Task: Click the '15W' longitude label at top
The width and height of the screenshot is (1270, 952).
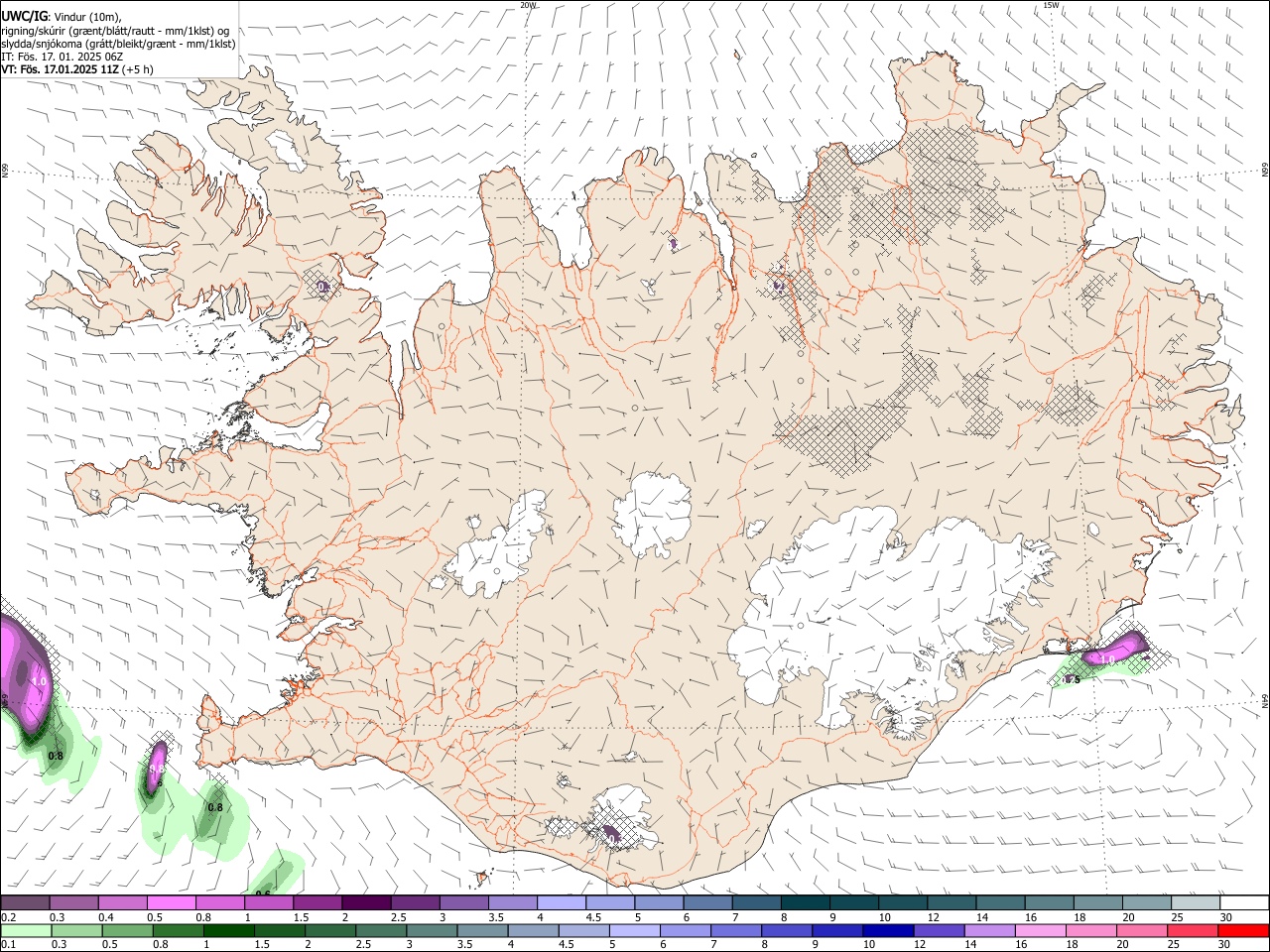Action: tap(1051, 5)
